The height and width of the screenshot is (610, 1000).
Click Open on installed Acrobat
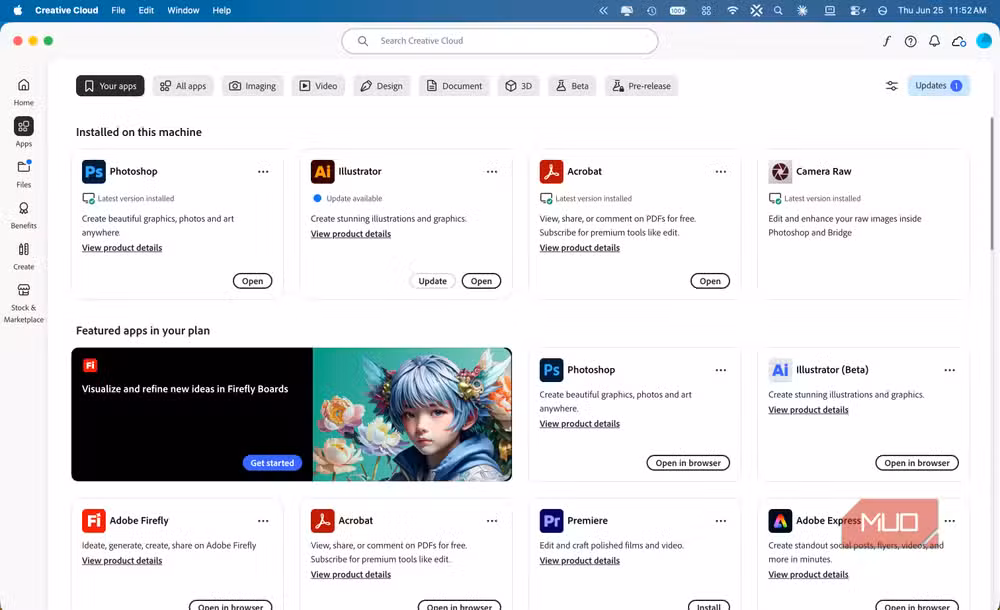[x=710, y=281]
